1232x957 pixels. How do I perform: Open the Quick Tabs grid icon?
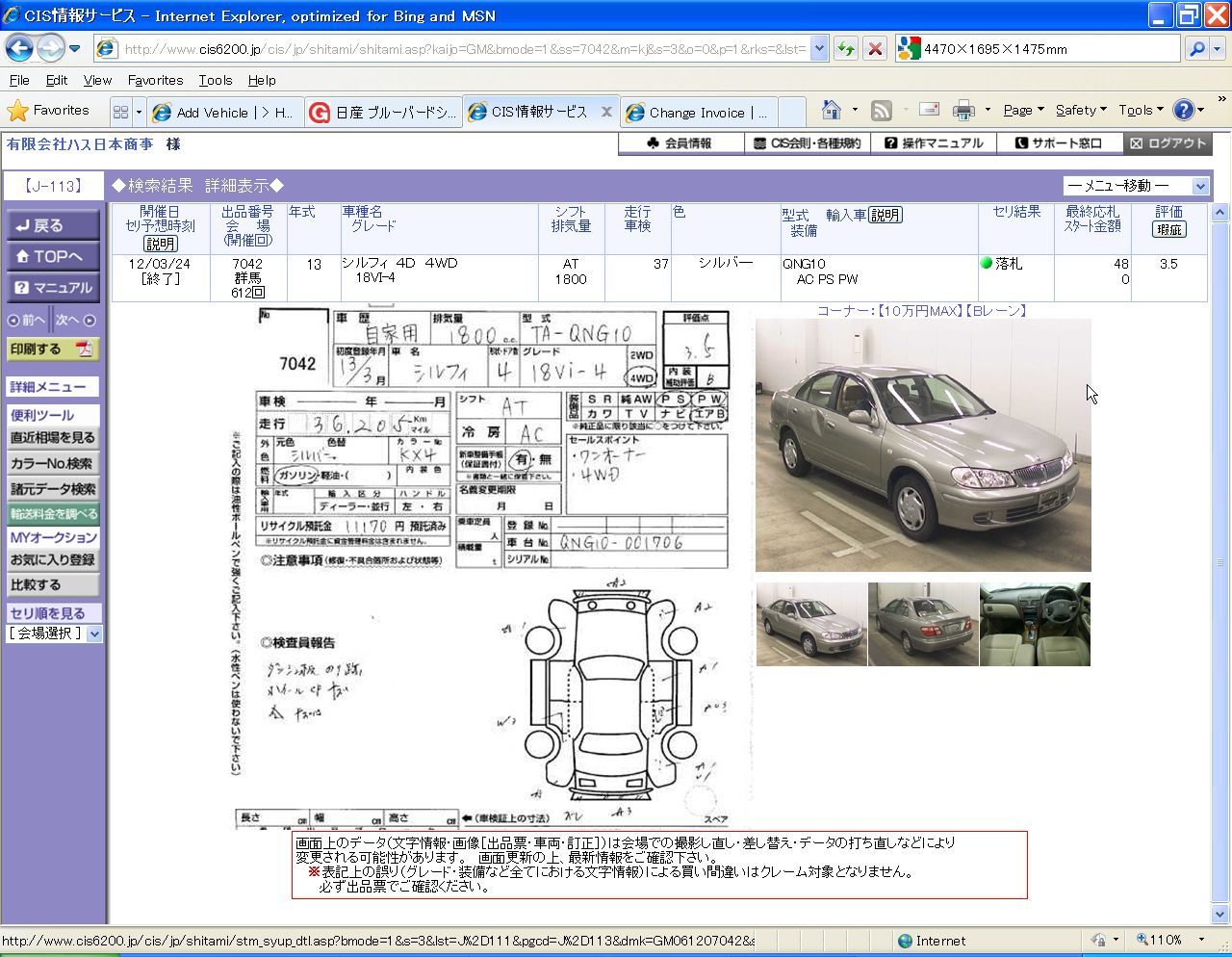click(x=120, y=112)
